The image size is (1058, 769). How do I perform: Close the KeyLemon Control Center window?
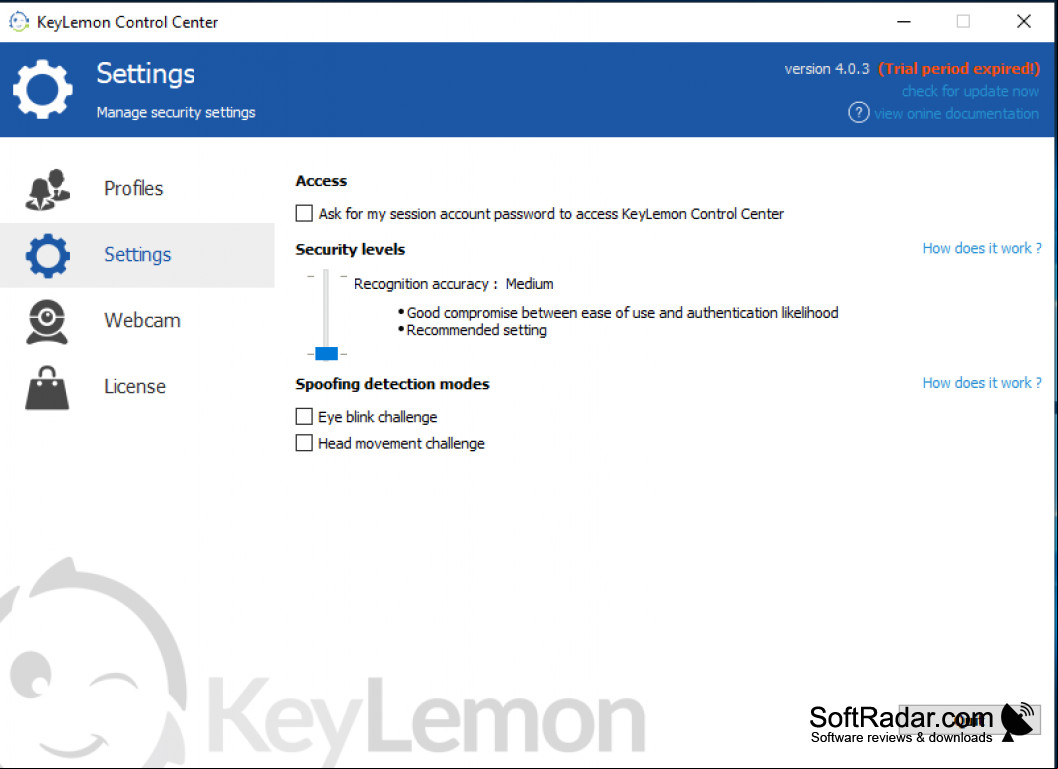click(x=1024, y=22)
